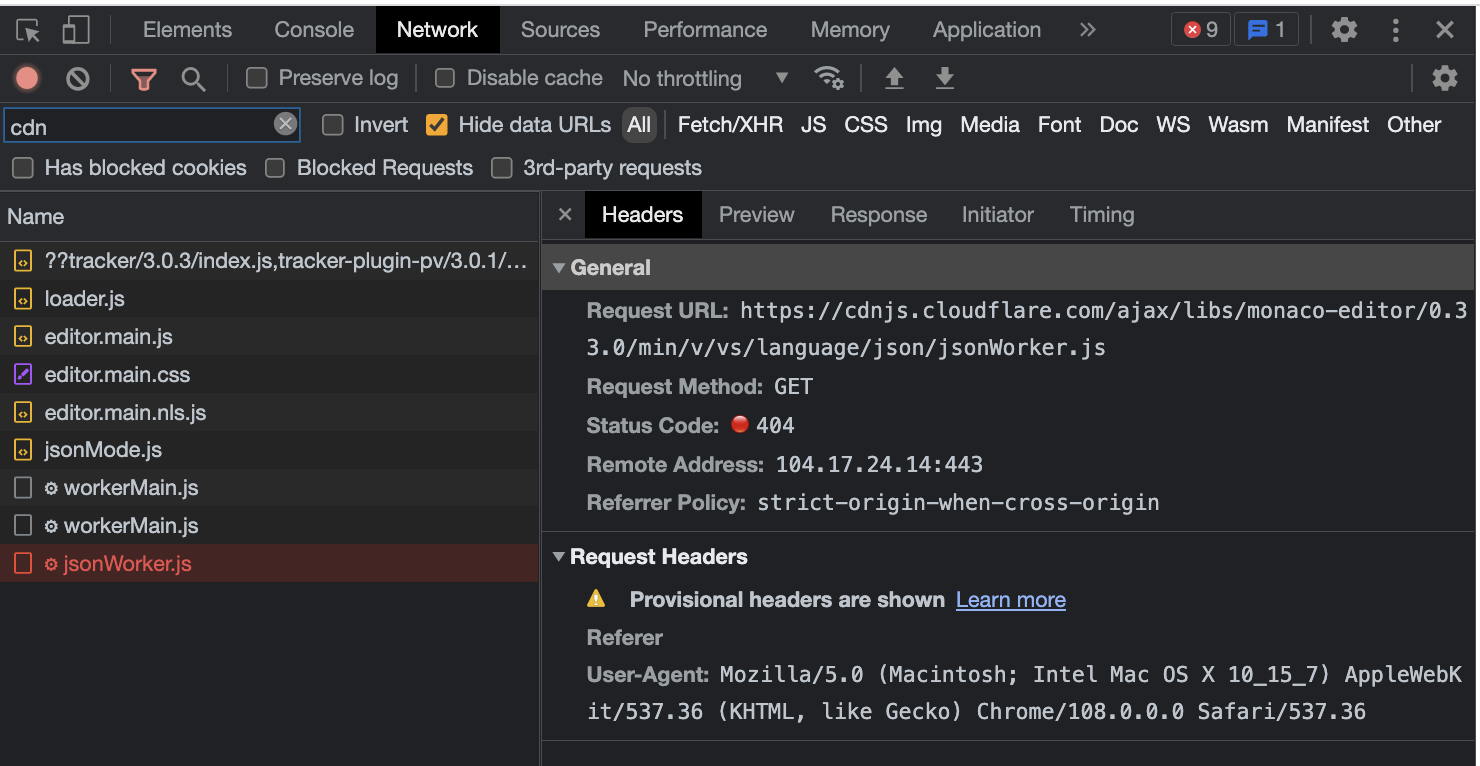Check the 3rd-party requests checkbox

(502, 168)
